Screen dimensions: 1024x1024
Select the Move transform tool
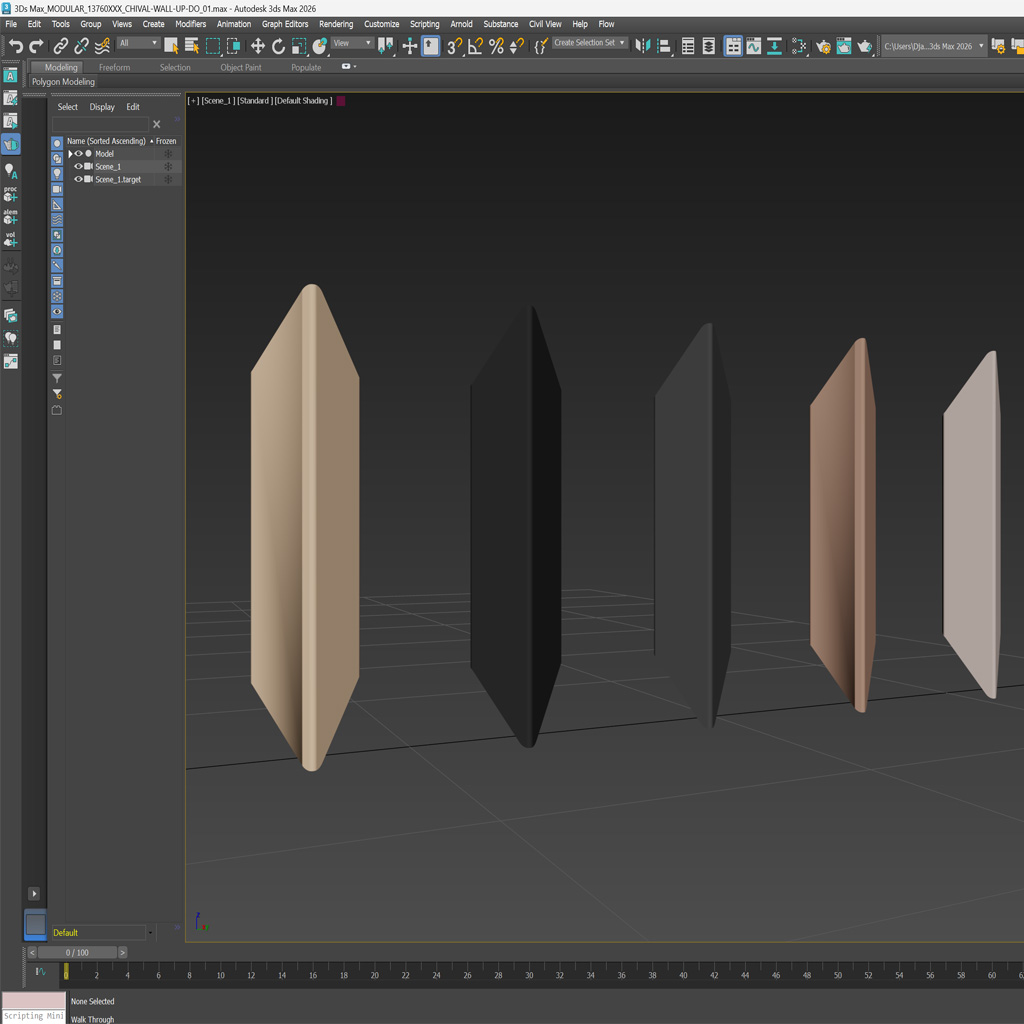[x=257, y=46]
